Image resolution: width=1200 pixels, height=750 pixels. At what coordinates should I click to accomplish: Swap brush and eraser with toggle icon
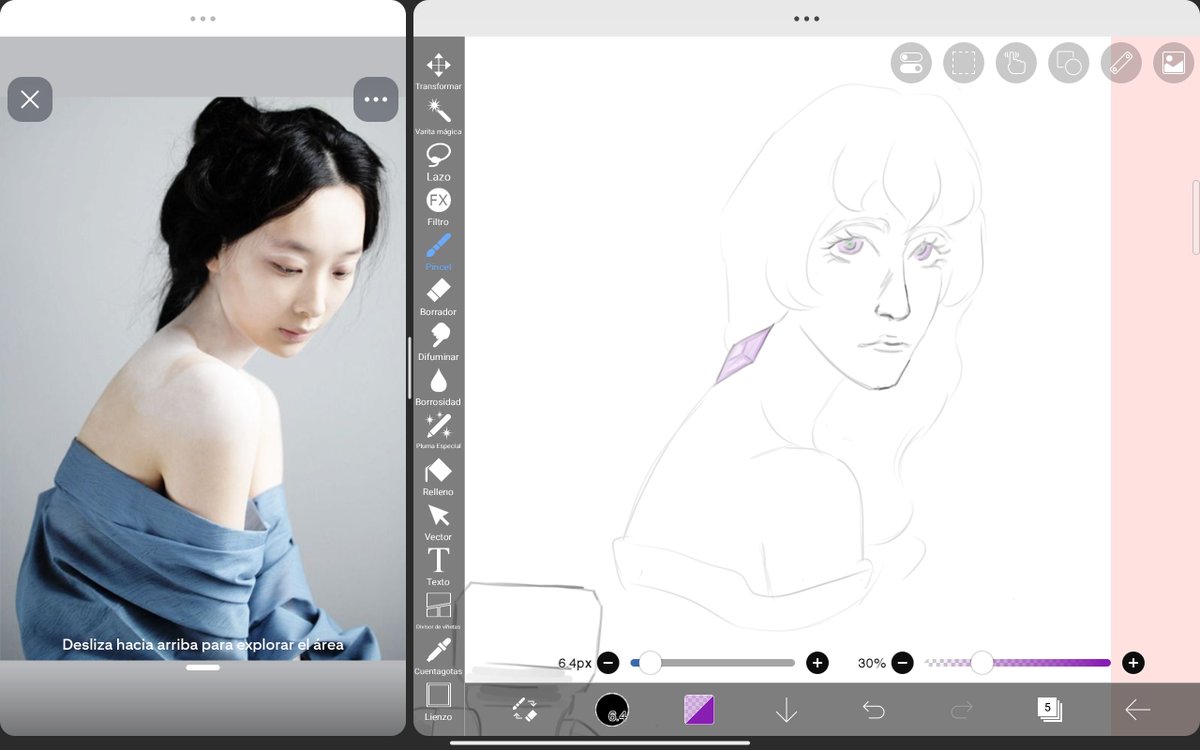pos(525,710)
